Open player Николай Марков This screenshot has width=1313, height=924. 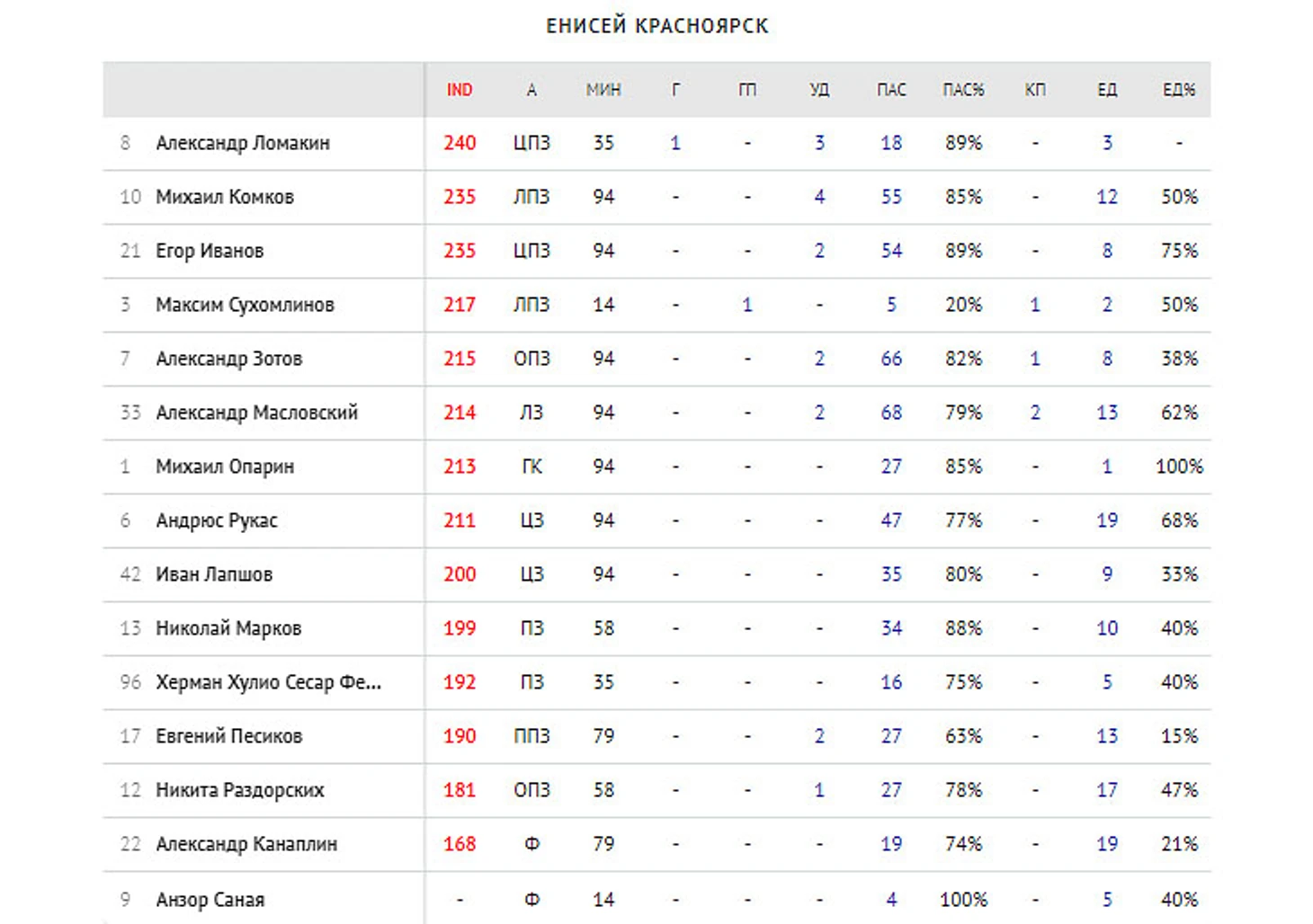click(x=228, y=628)
